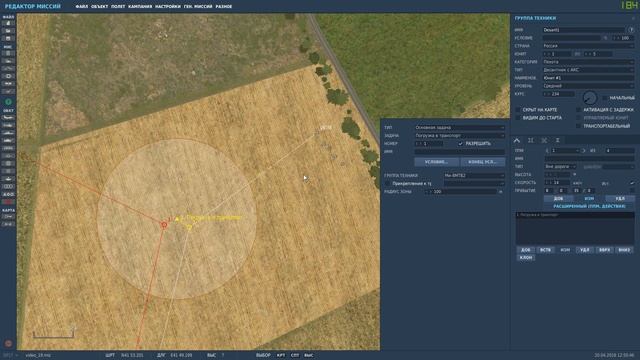Click the КУРС heading dial
Screen dimensions: 640x360
coord(589,98)
